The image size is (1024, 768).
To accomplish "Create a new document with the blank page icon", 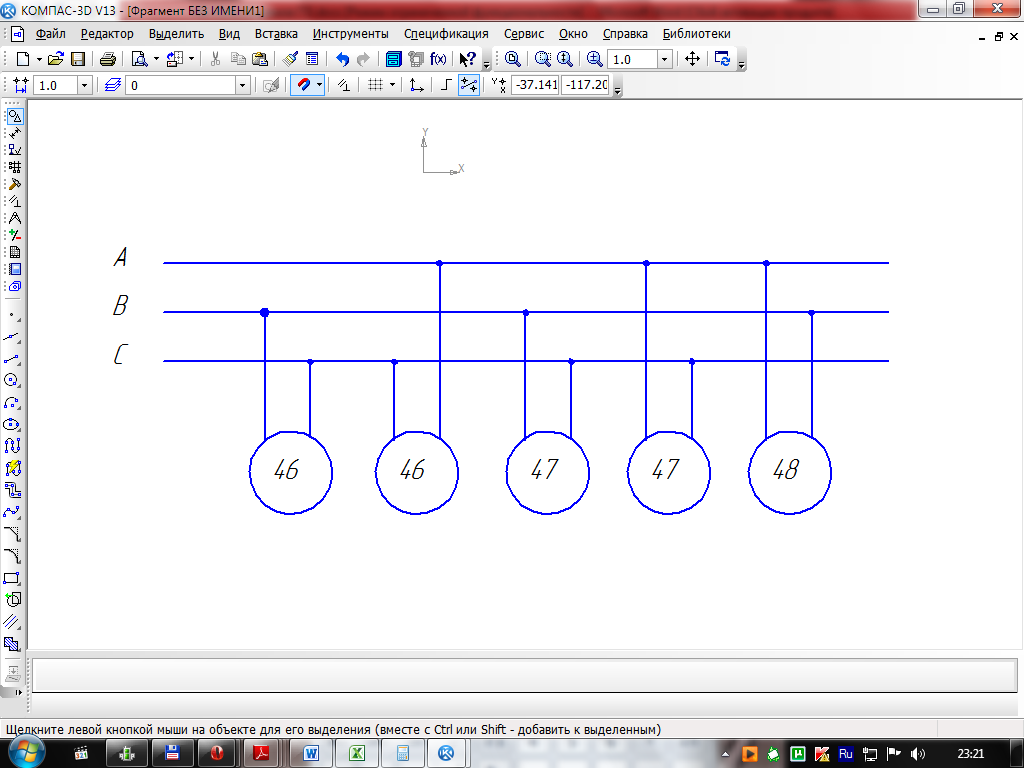I will [23, 59].
